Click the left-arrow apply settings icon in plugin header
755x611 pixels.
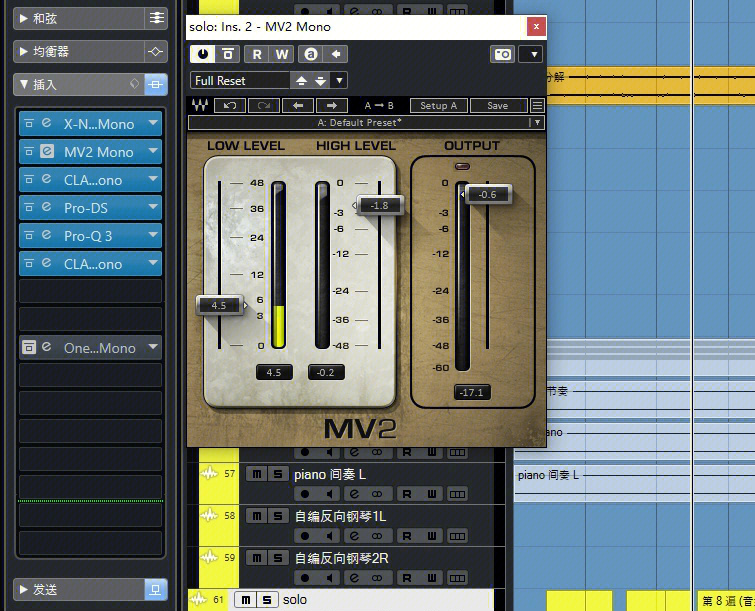(336, 54)
